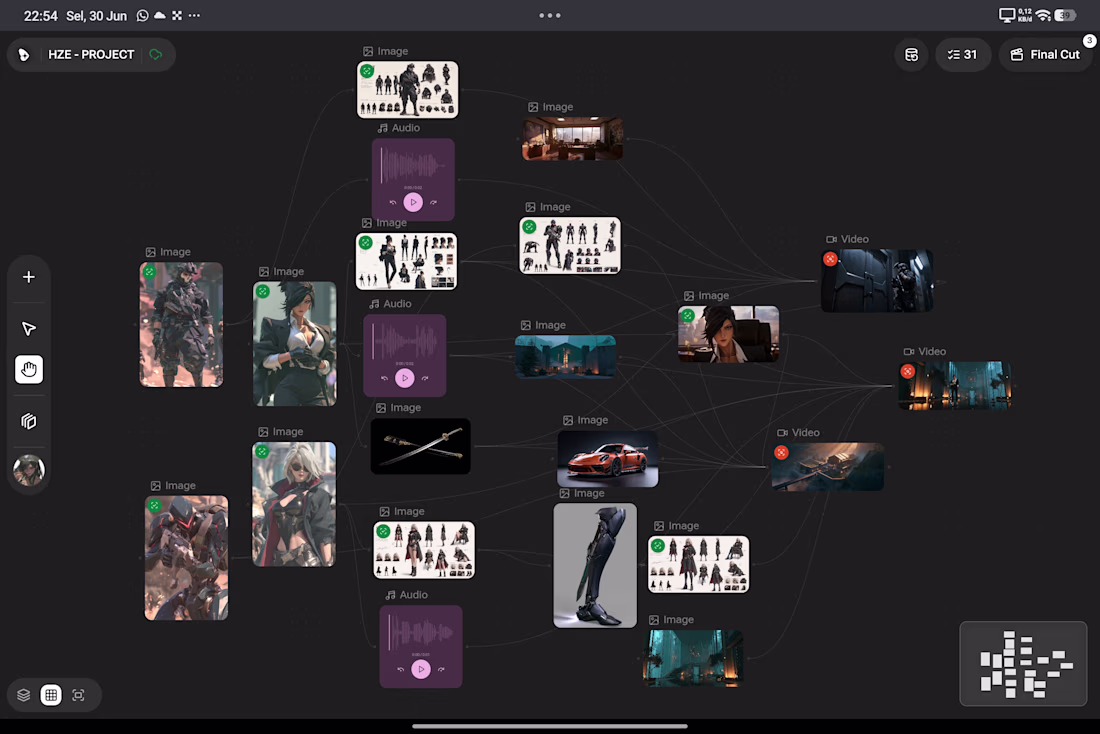This screenshot has width=1100, height=734.
Task: Open the teal city street Video node
Action: point(955,386)
